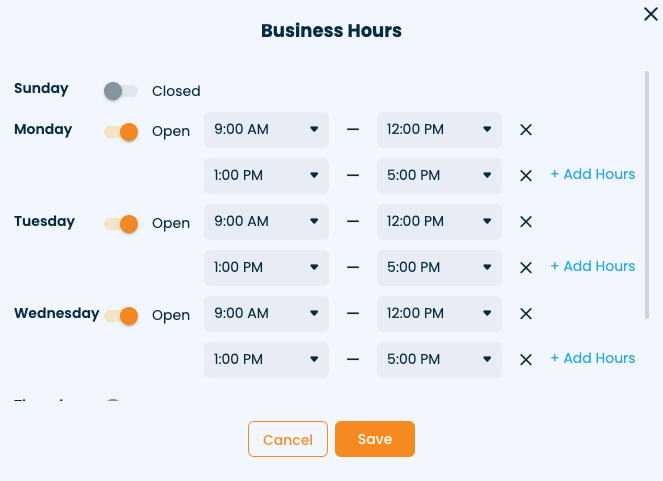Screen dimensions: 663x481
Task: Remove Tuesday's morning hours row
Action: 526,222
